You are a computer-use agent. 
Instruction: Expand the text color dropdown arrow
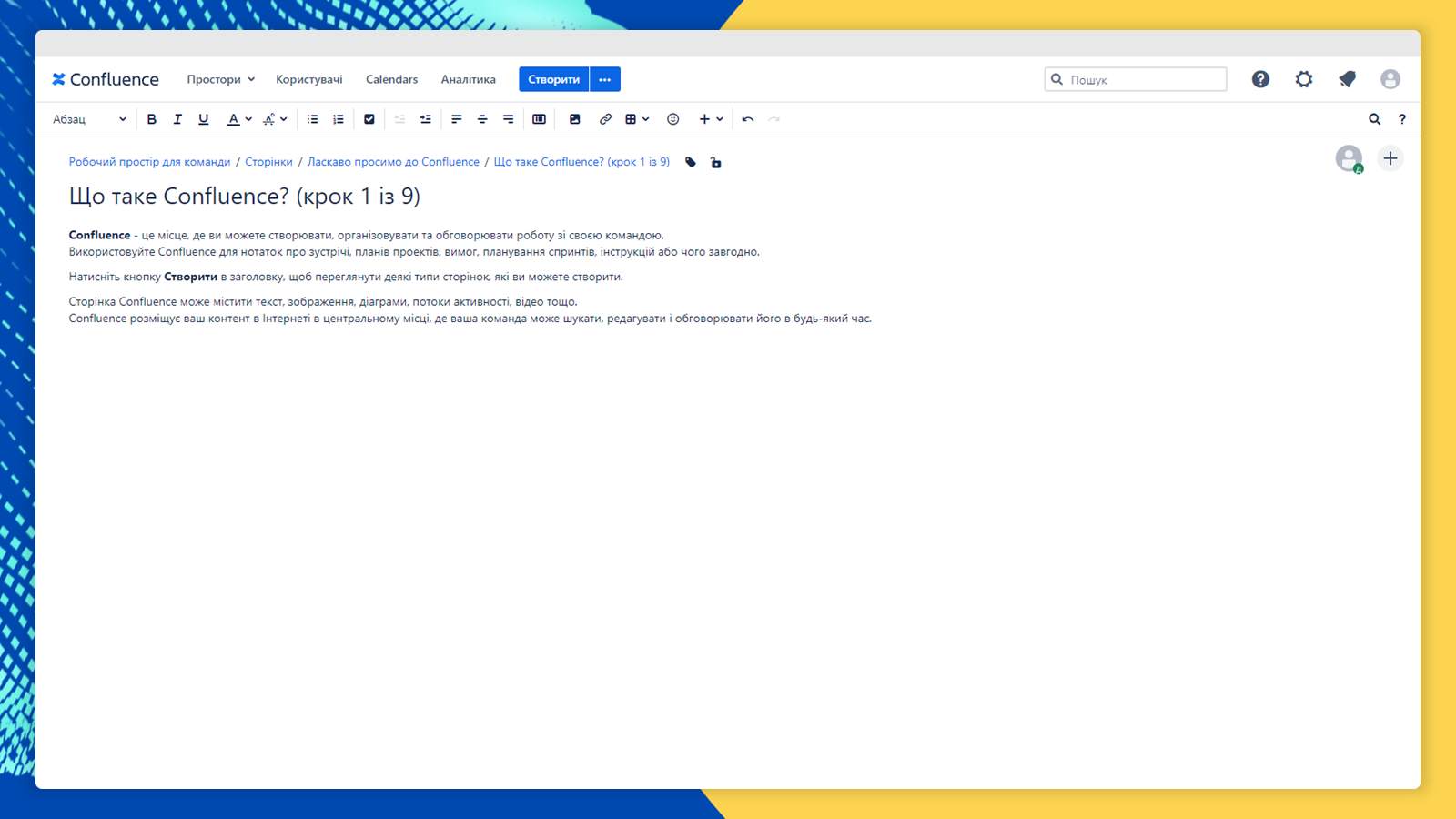pyautogui.click(x=248, y=119)
